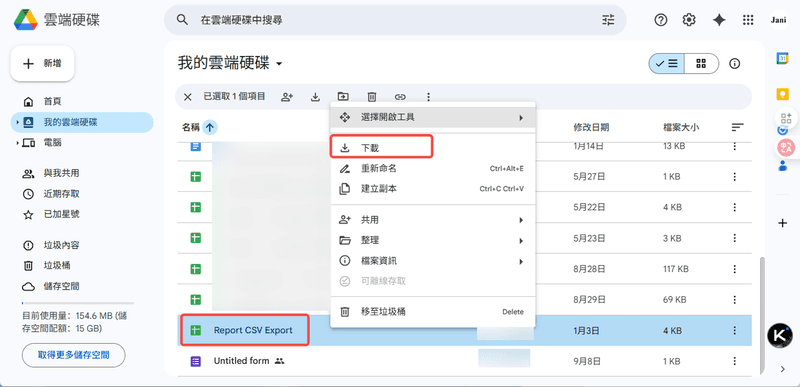Click Sheets icon of 8月29日 row
800x387 pixels.
click(x=195, y=299)
